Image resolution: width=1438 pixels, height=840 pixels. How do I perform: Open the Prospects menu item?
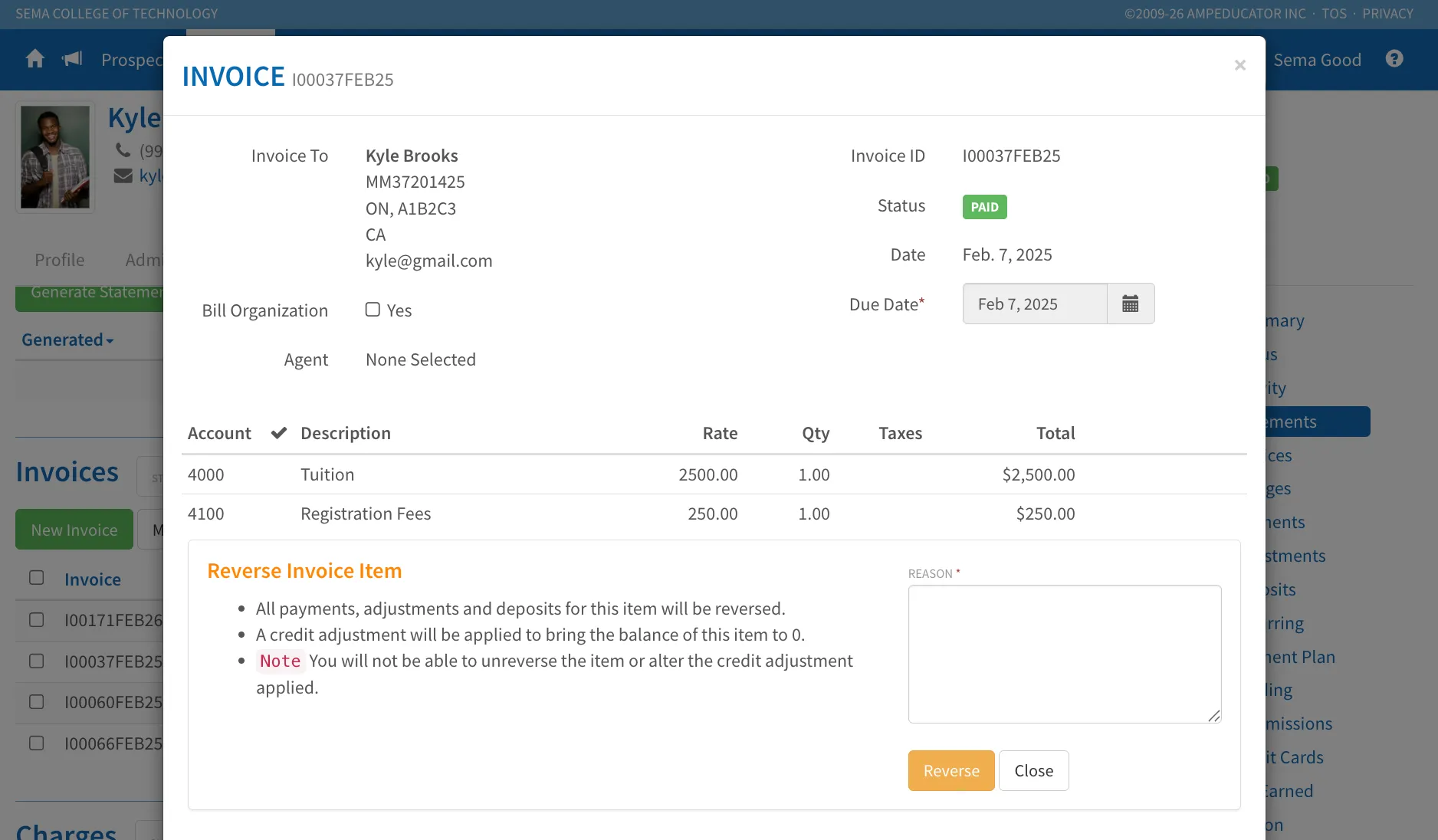(132, 60)
